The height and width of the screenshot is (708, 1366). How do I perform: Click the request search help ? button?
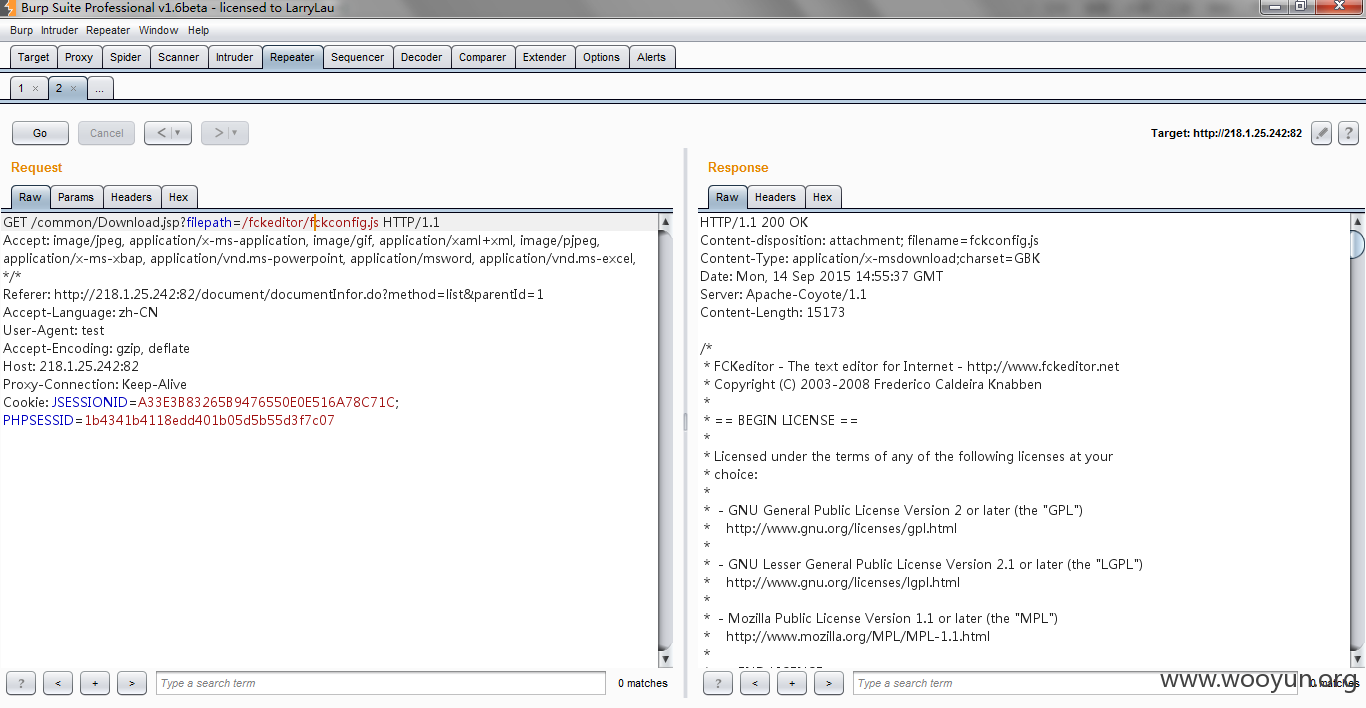tap(20, 683)
